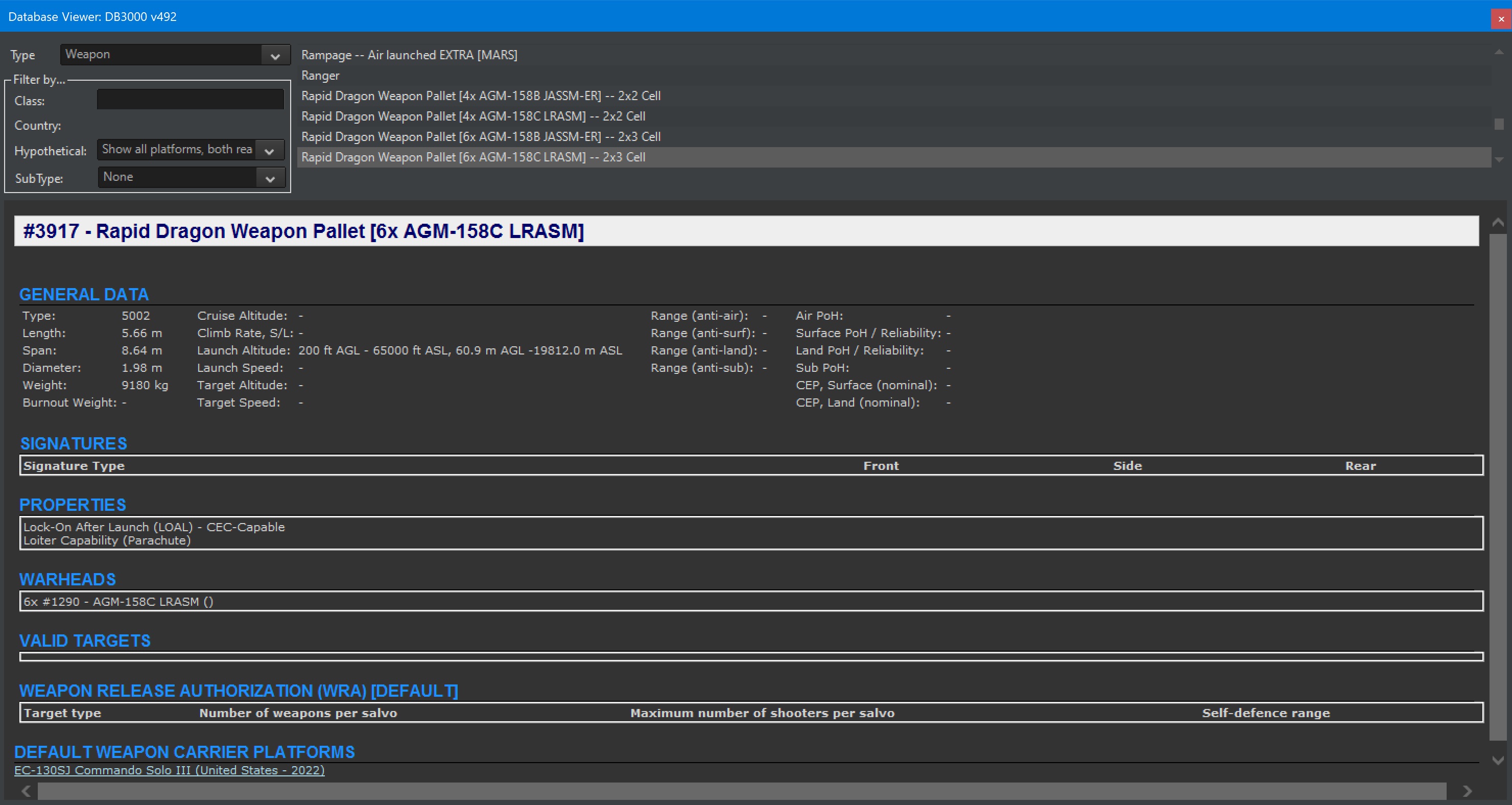
Task: Click the details pane vertical scrollbar
Action: (x=1498, y=487)
